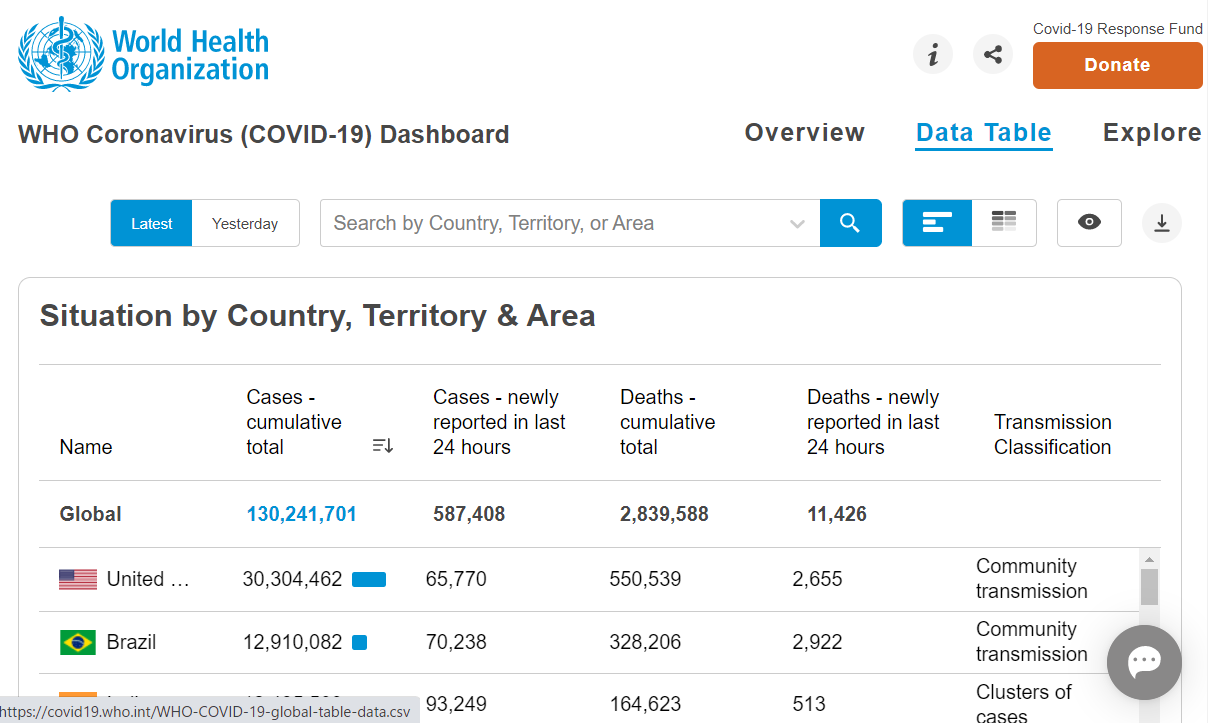1208x723 pixels.
Task: Click the Covid-19 Response Fund label
Action: 1118,29
